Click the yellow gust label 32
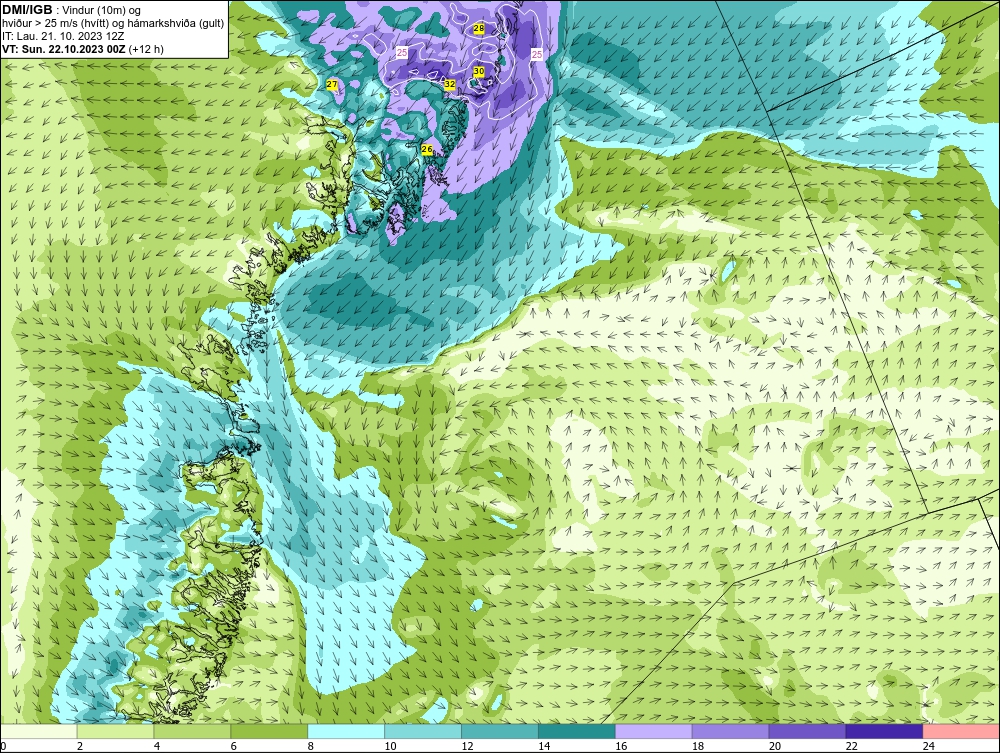This screenshot has width=1000, height=753. pos(450,84)
